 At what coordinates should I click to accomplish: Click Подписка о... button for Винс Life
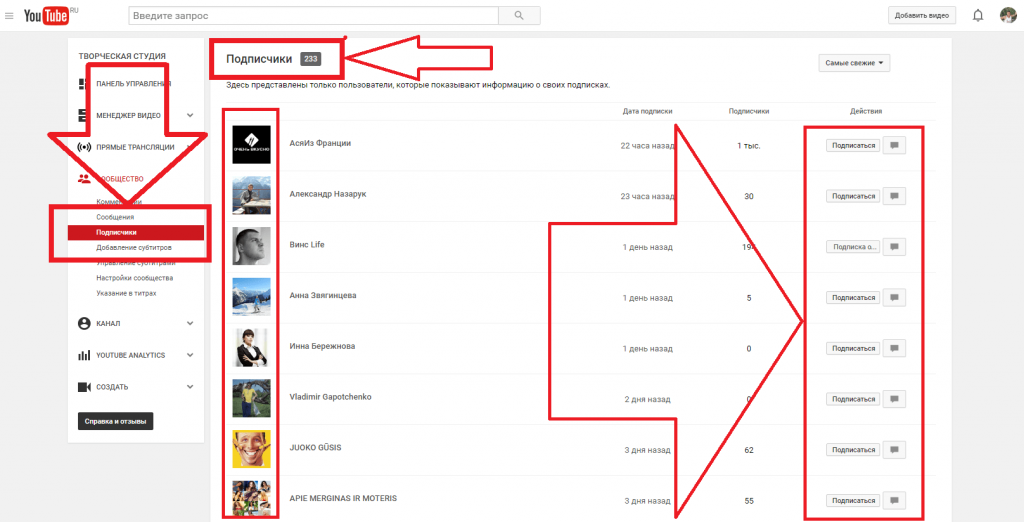point(853,247)
